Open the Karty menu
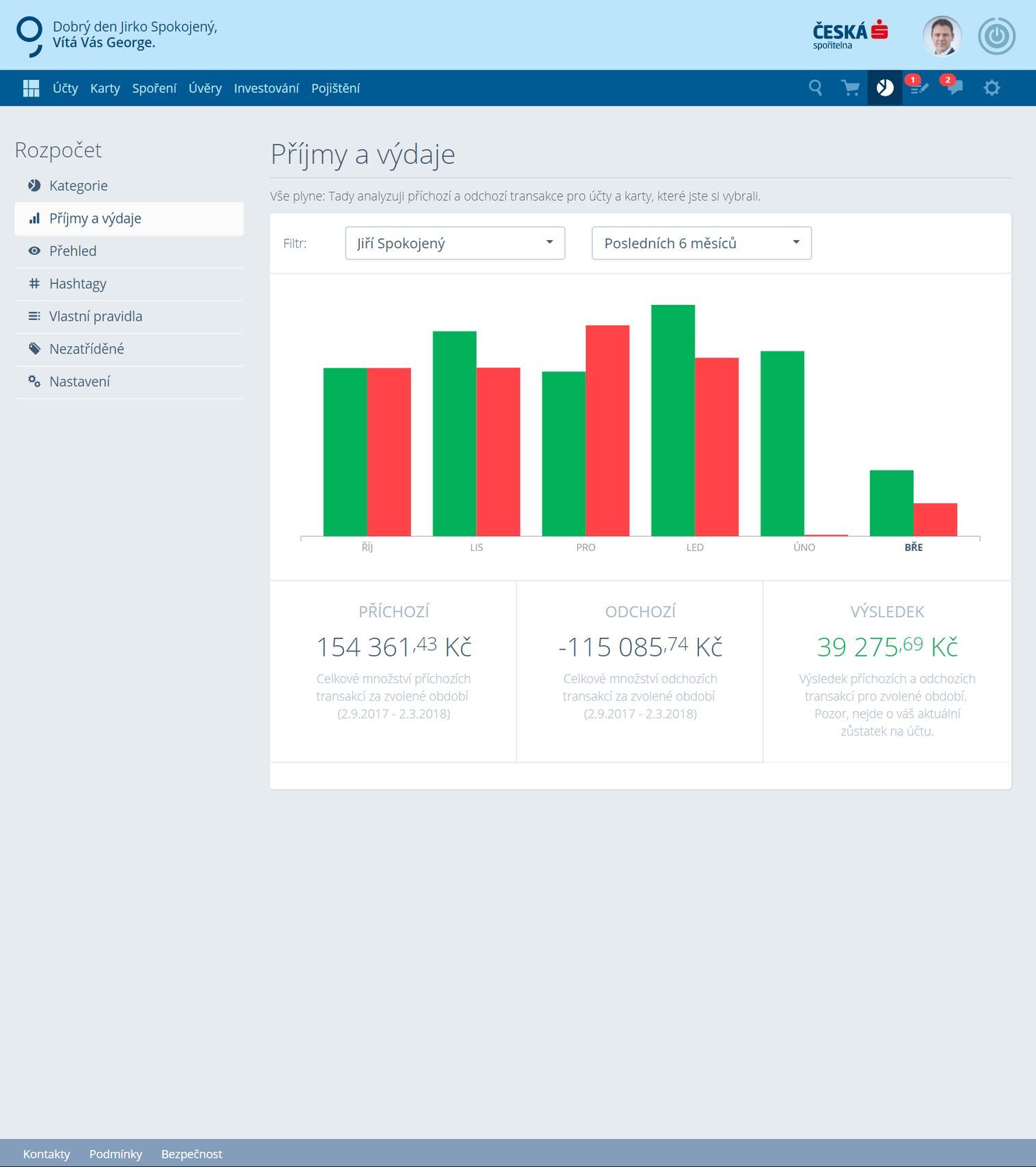 tap(105, 88)
